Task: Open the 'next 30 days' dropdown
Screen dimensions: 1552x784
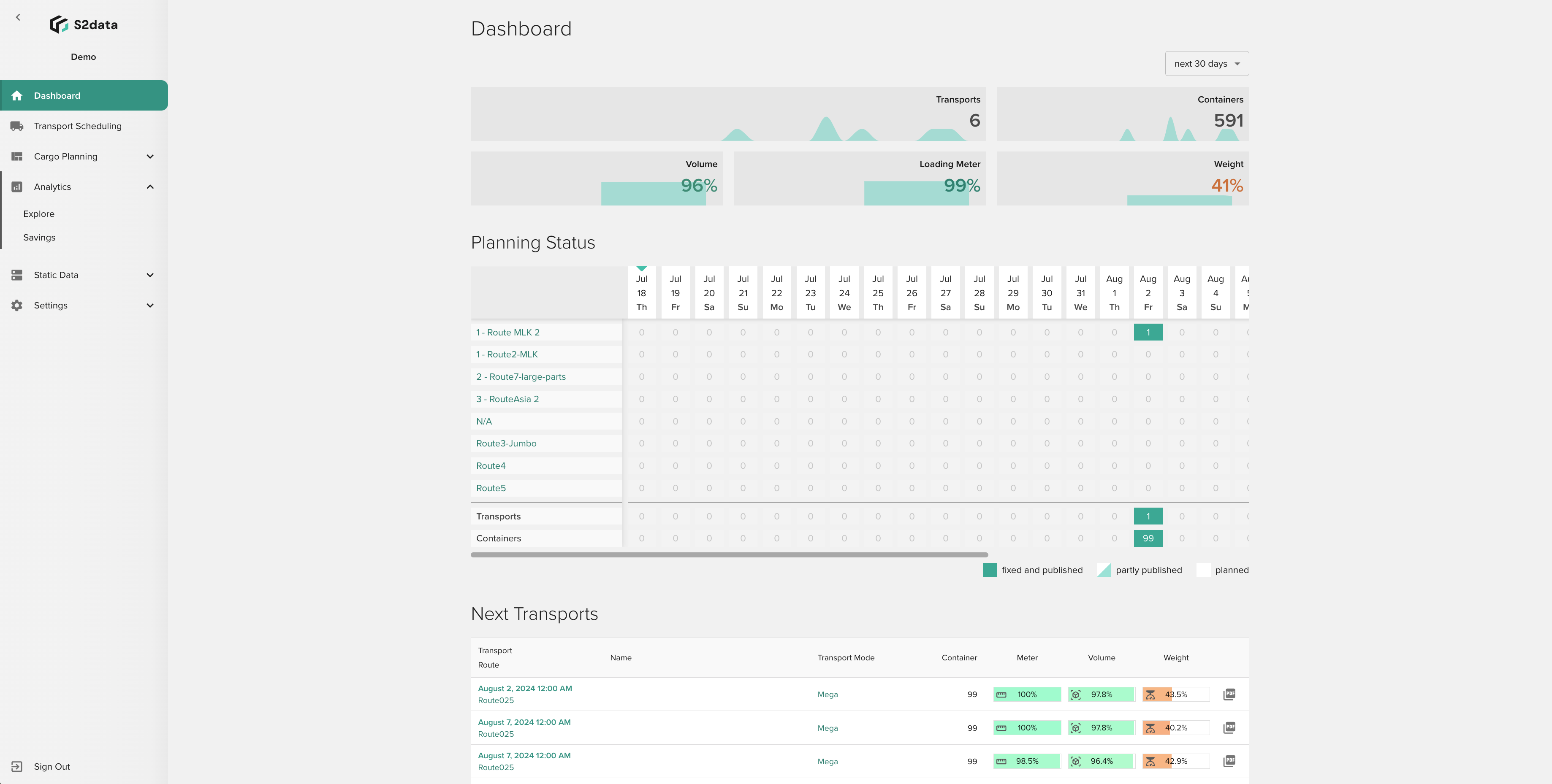Action: tap(1205, 63)
